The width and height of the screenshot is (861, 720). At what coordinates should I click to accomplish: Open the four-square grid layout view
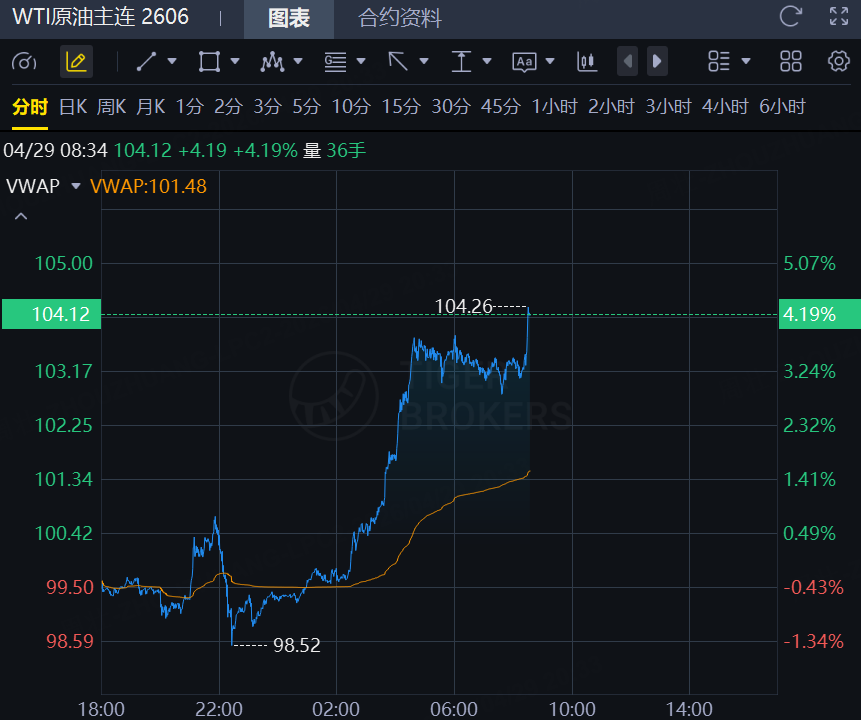(790, 62)
